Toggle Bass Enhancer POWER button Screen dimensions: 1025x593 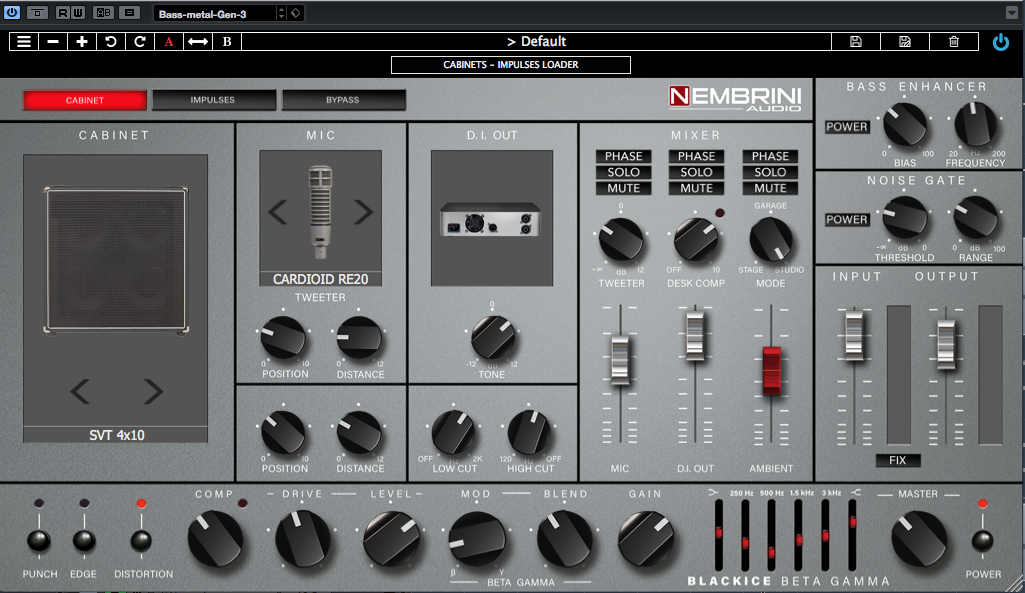pyautogui.click(x=847, y=127)
